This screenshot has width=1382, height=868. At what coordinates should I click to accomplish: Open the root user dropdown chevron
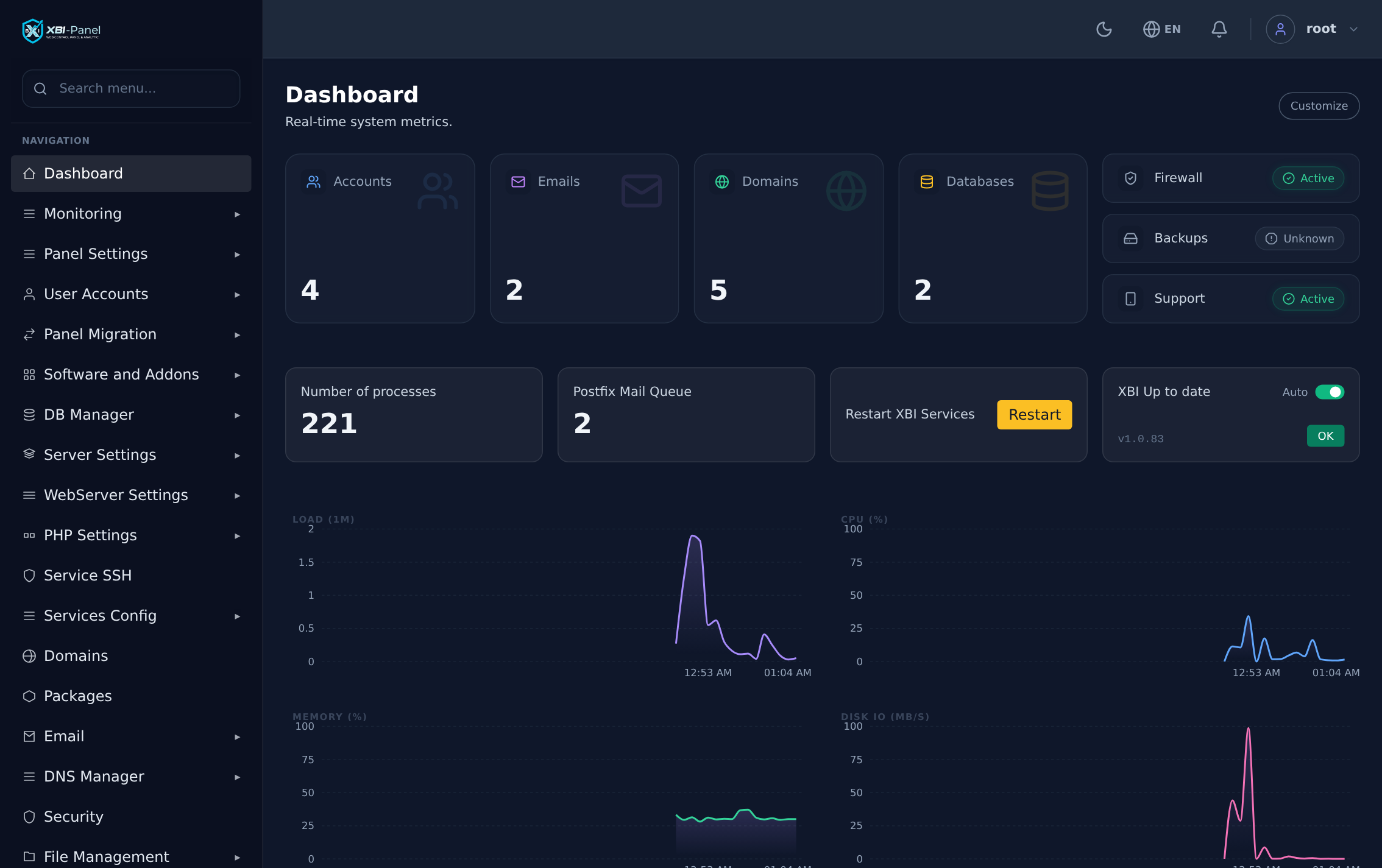click(x=1353, y=29)
